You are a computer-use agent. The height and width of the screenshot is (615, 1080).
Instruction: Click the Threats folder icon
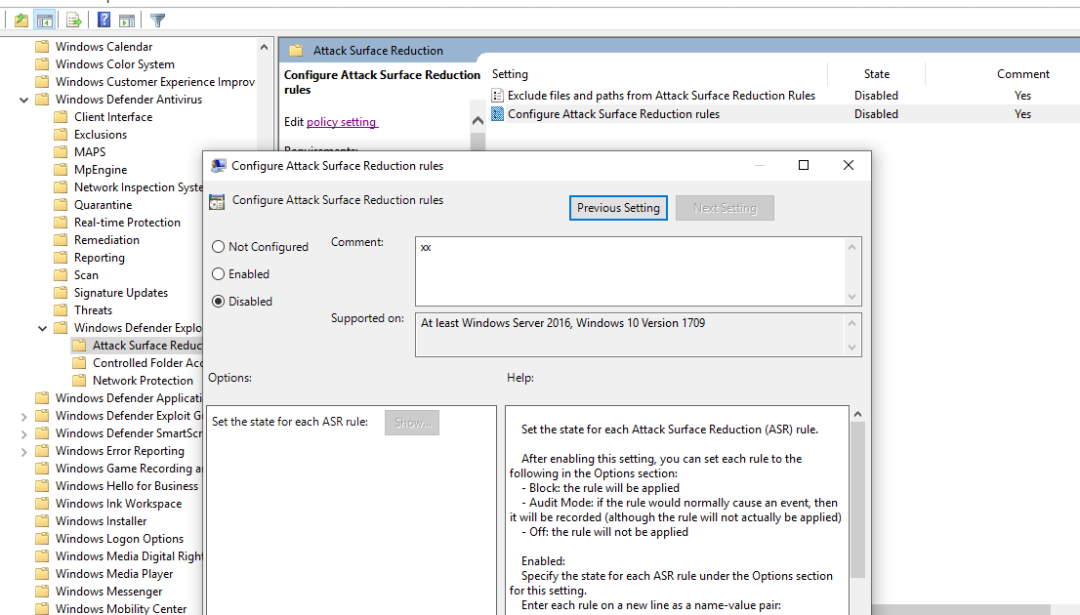(x=61, y=310)
